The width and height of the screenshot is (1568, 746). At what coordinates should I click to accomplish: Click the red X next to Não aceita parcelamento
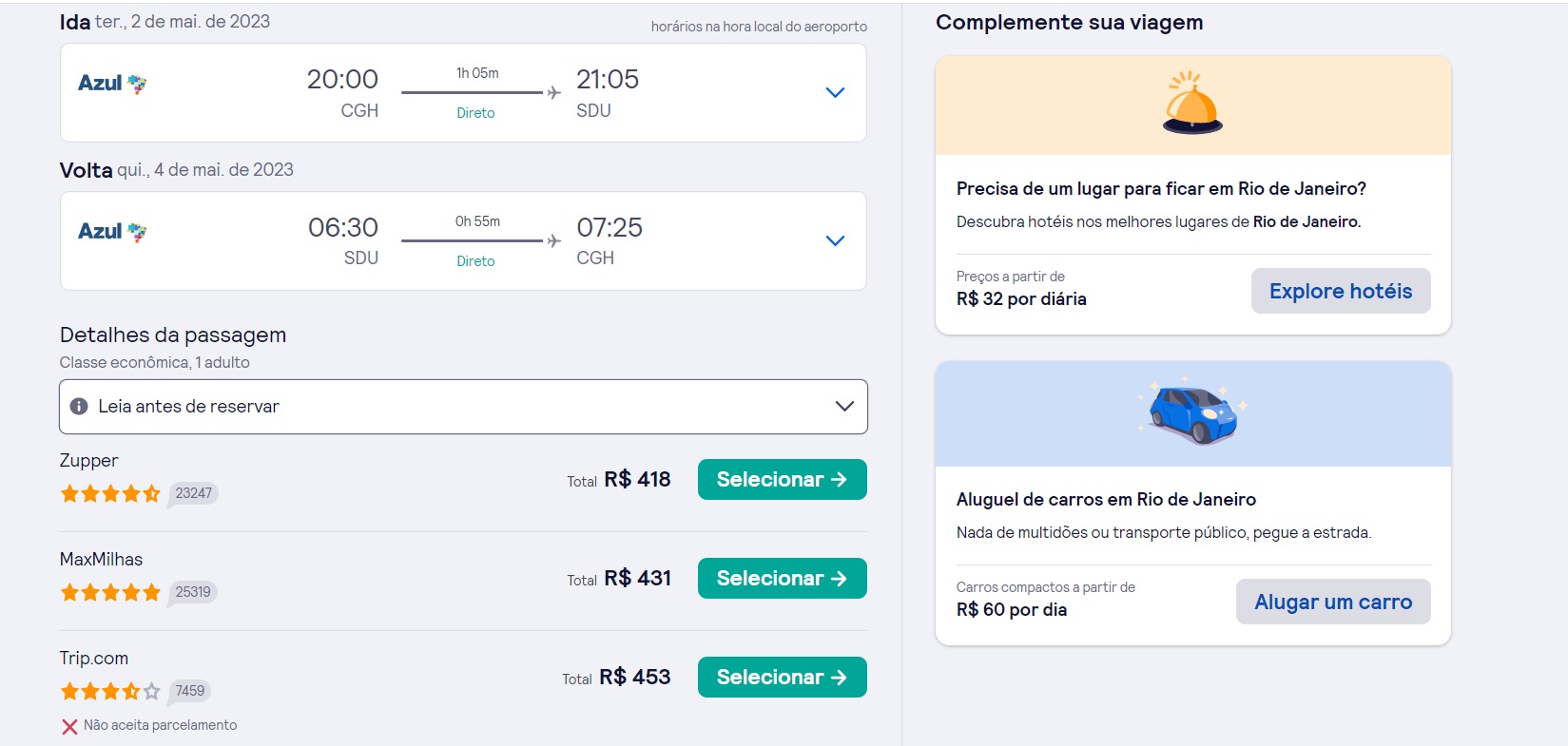(x=69, y=727)
